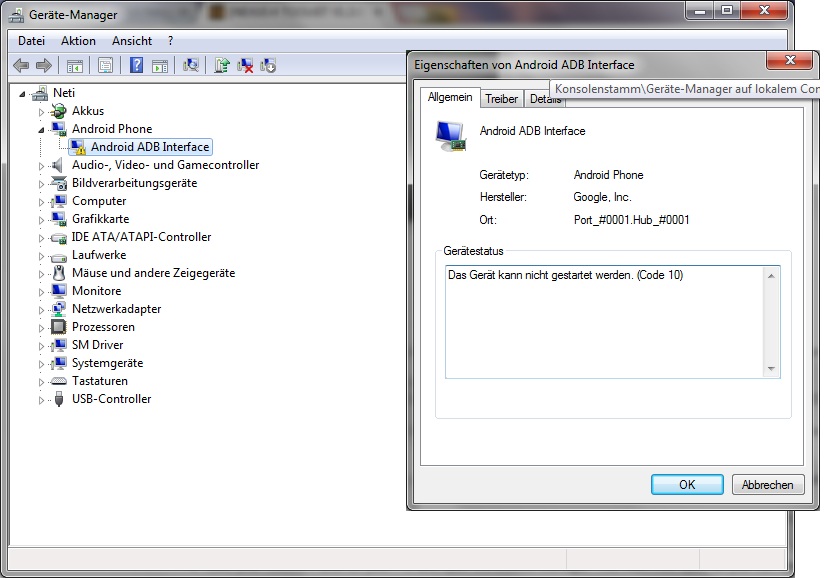Screen dimensions: 824x578
Task: Expand Audio-, Video- und Gamecontroller
Action: 41,166
